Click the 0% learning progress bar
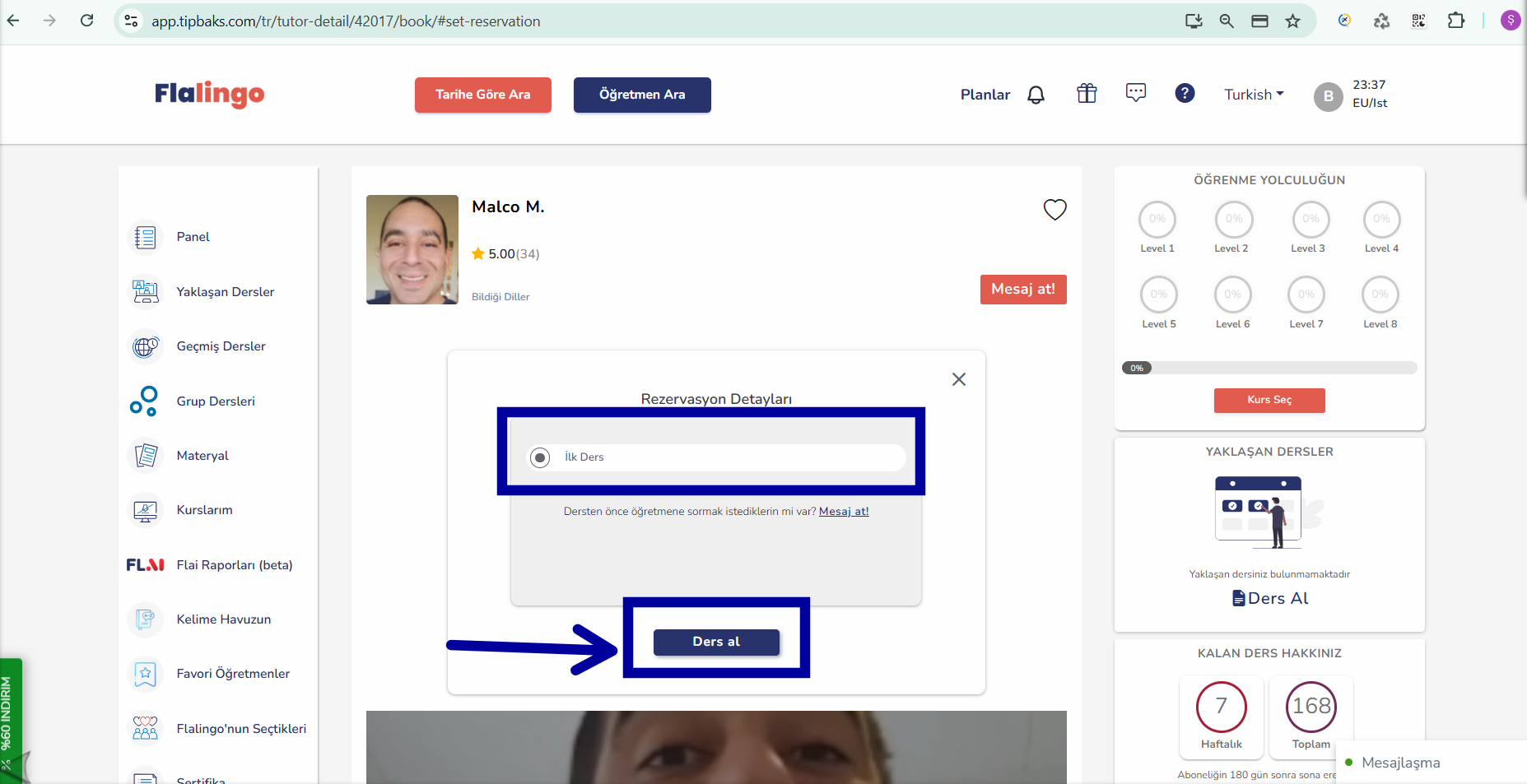The height and width of the screenshot is (784, 1527). 1269,368
